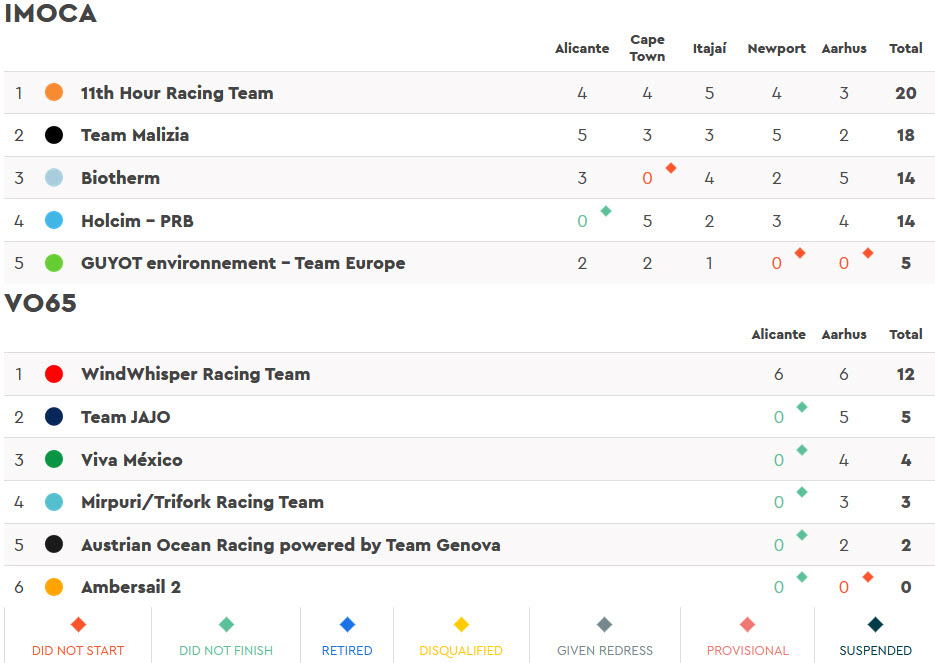Screen dimensions: 935x663
Task: Click the black Team Malizia color dot
Action: (x=54, y=135)
